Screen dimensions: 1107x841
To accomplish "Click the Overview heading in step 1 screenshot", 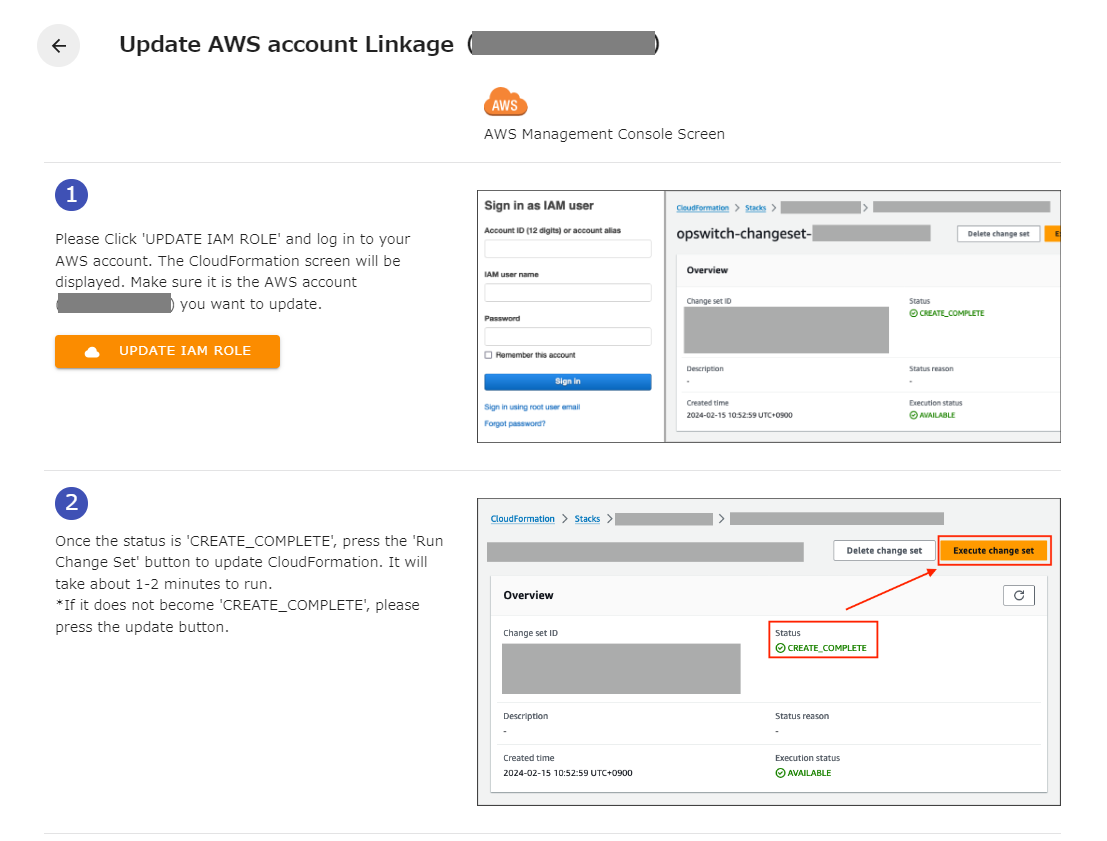I will tap(707, 270).
